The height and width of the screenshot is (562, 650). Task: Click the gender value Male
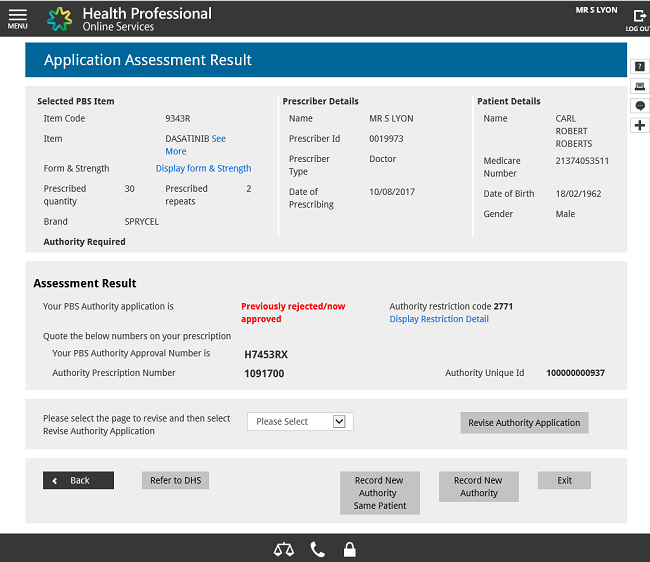pos(565,214)
